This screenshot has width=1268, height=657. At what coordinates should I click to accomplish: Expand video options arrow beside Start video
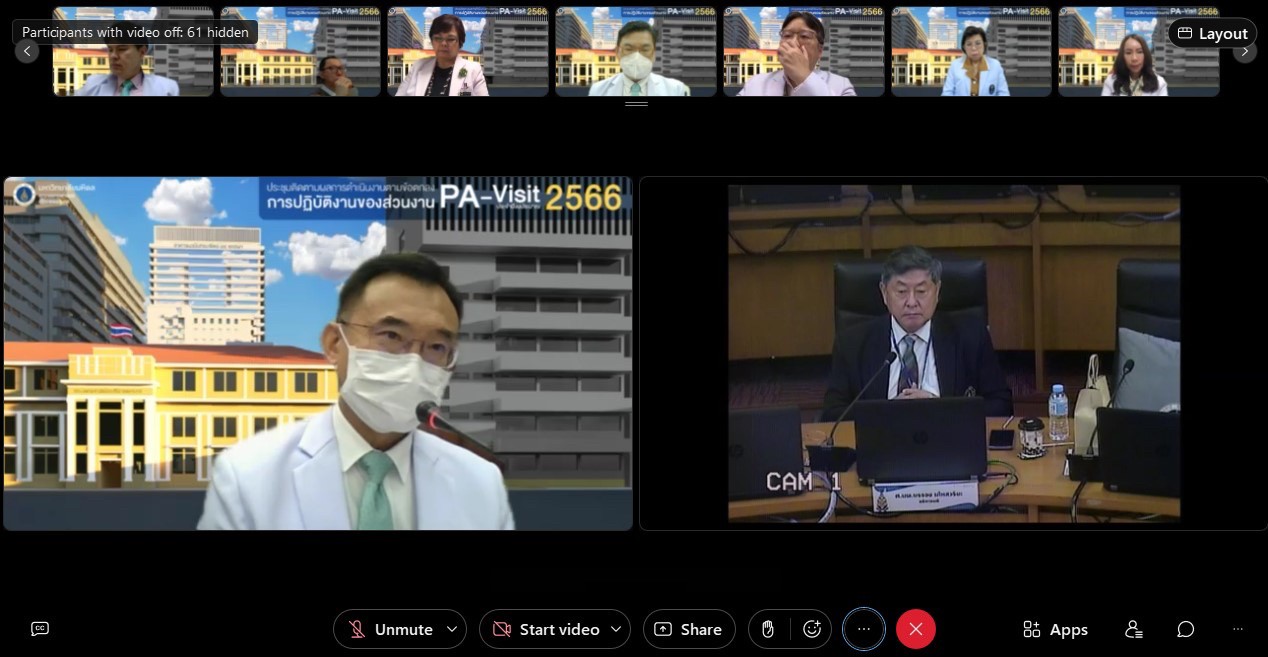tap(616, 629)
